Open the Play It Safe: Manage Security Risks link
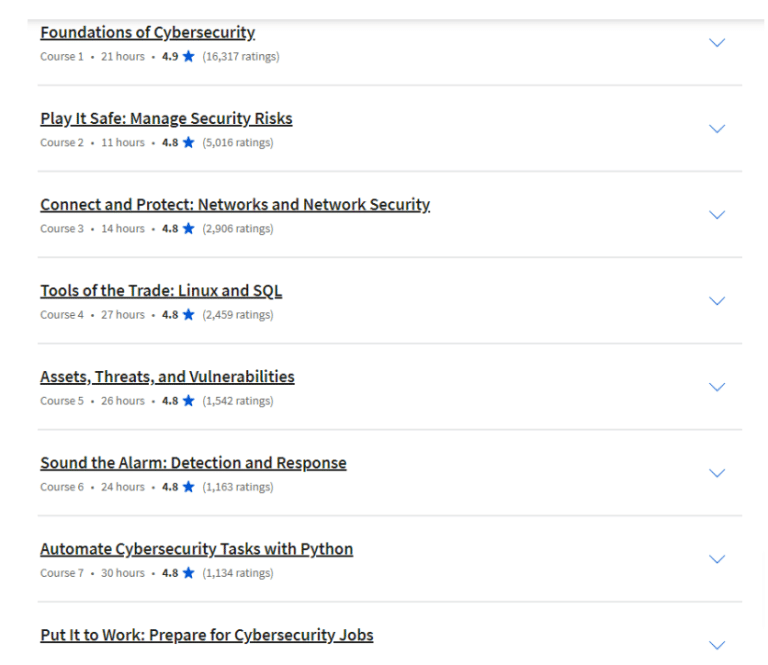Screen dimensions: 768x665 coord(166,119)
